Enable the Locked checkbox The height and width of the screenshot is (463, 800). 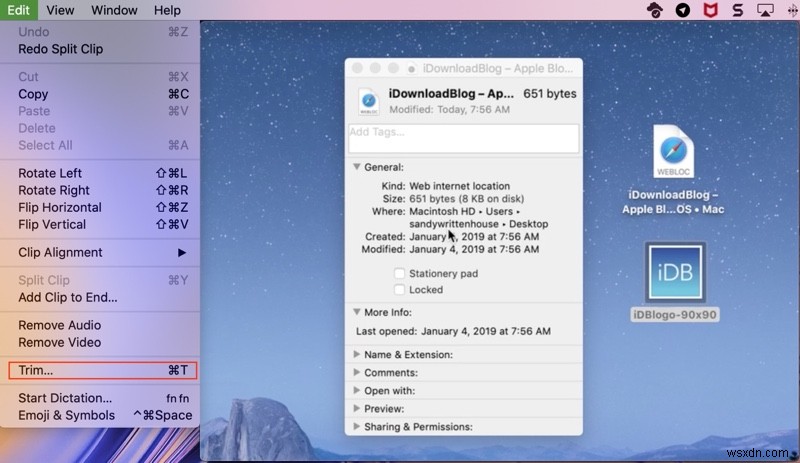tap(399, 290)
